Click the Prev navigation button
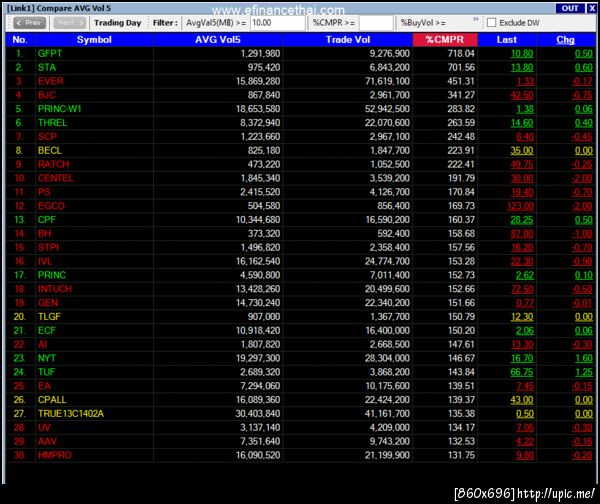Screen dimensions: 600x504 pyautogui.click(x=29, y=23)
